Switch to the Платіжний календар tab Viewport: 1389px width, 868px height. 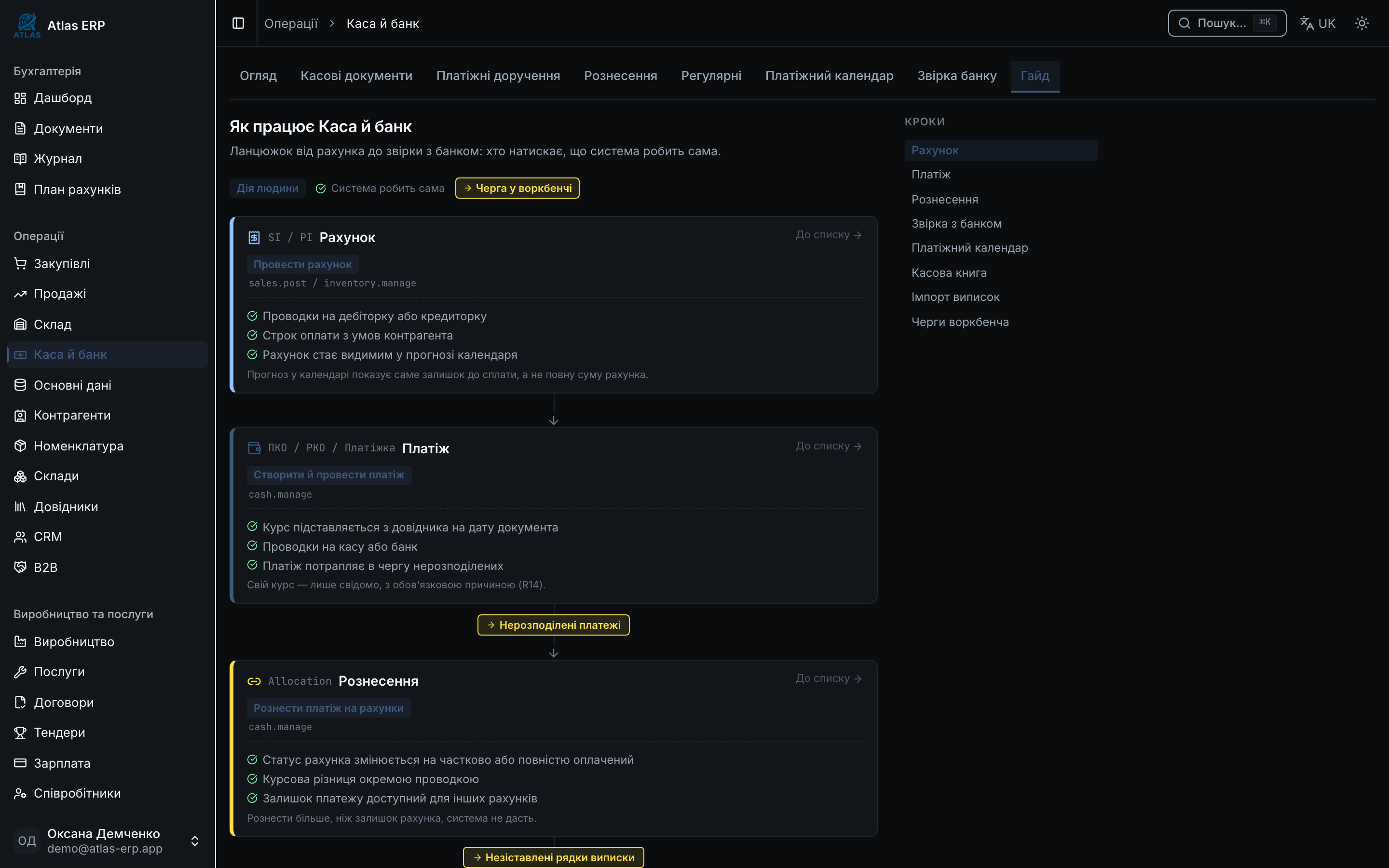pyautogui.click(x=829, y=76)
